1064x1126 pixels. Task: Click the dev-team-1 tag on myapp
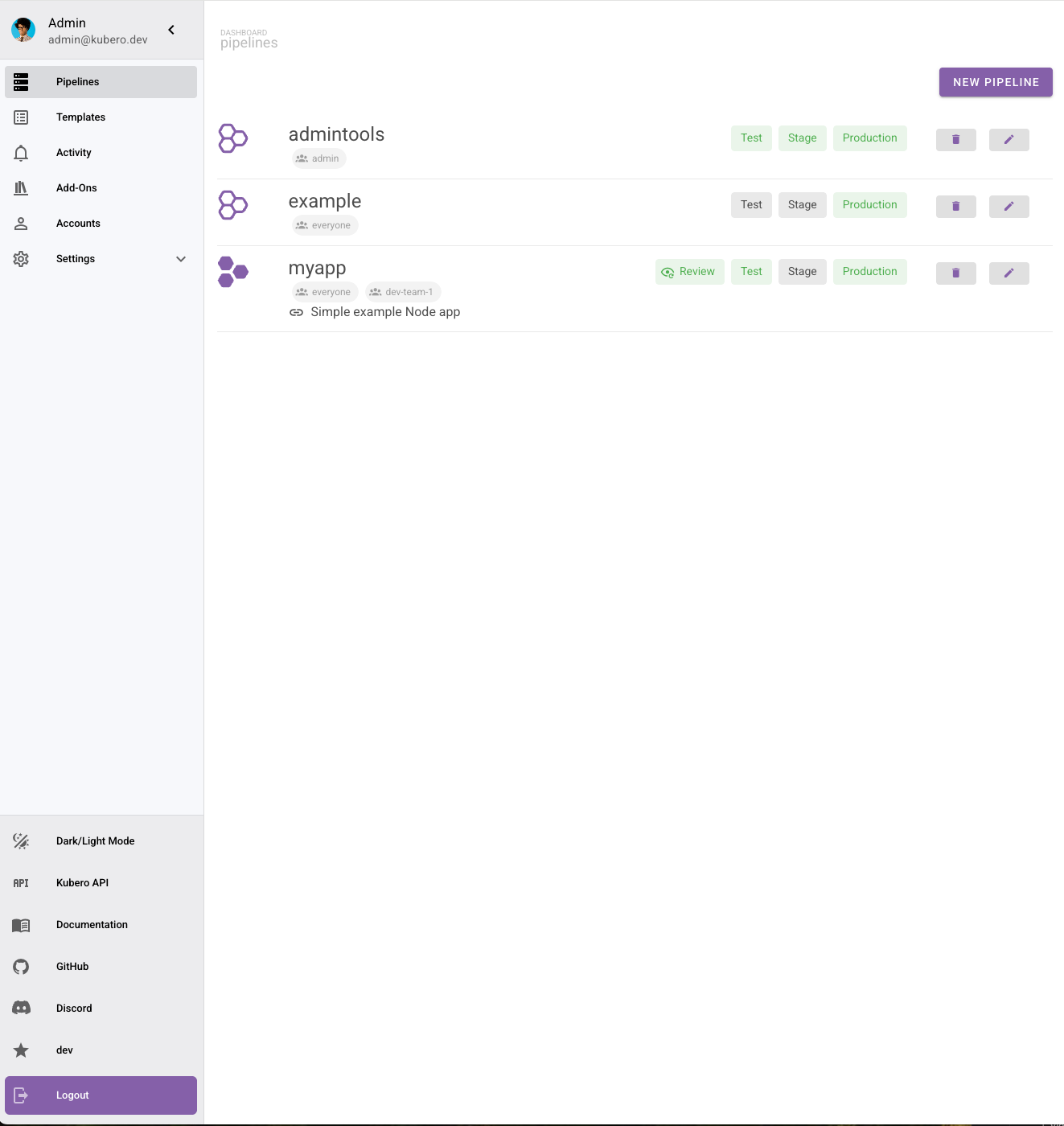(x=403, y=292)
